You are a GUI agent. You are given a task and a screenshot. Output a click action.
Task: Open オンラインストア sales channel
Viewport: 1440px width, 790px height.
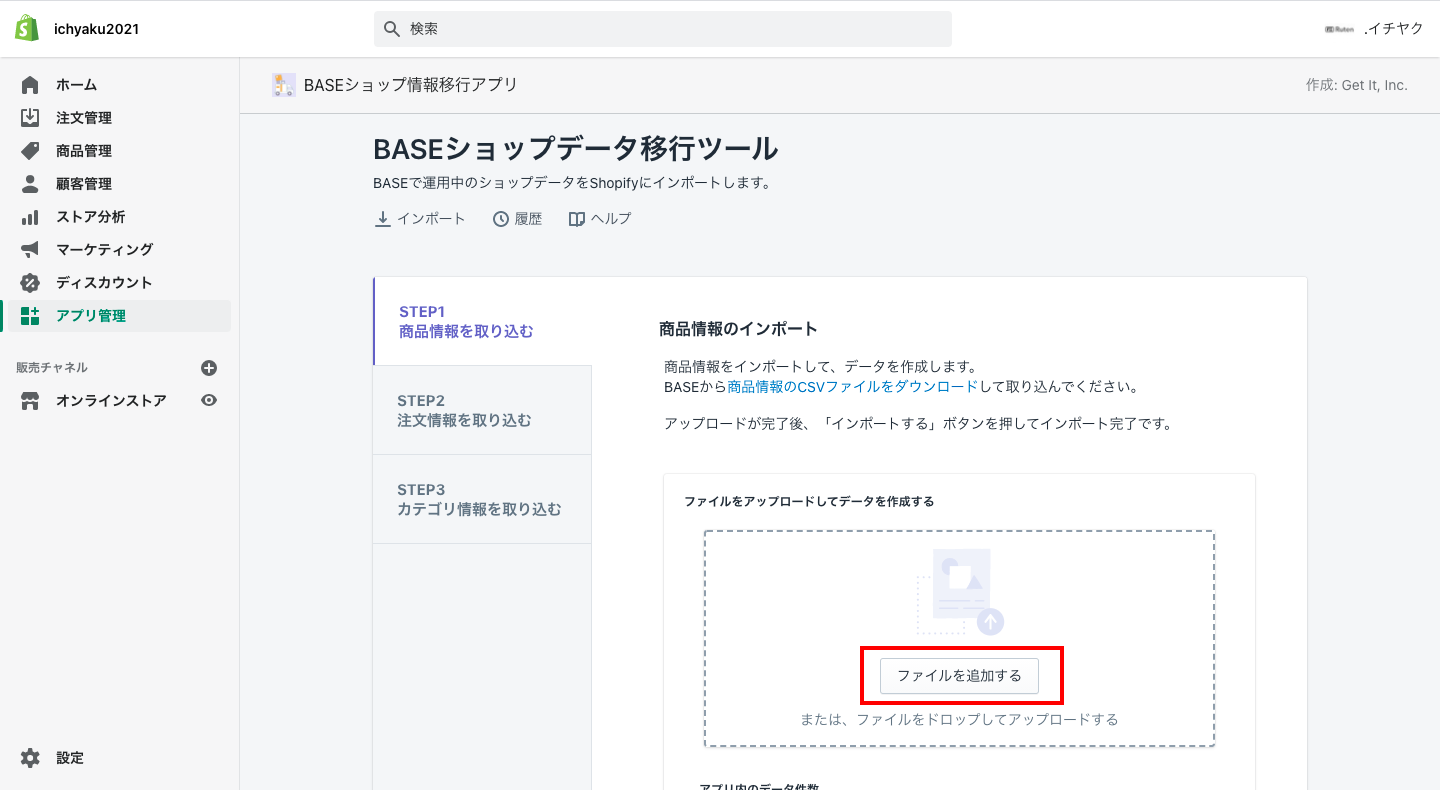111,401
